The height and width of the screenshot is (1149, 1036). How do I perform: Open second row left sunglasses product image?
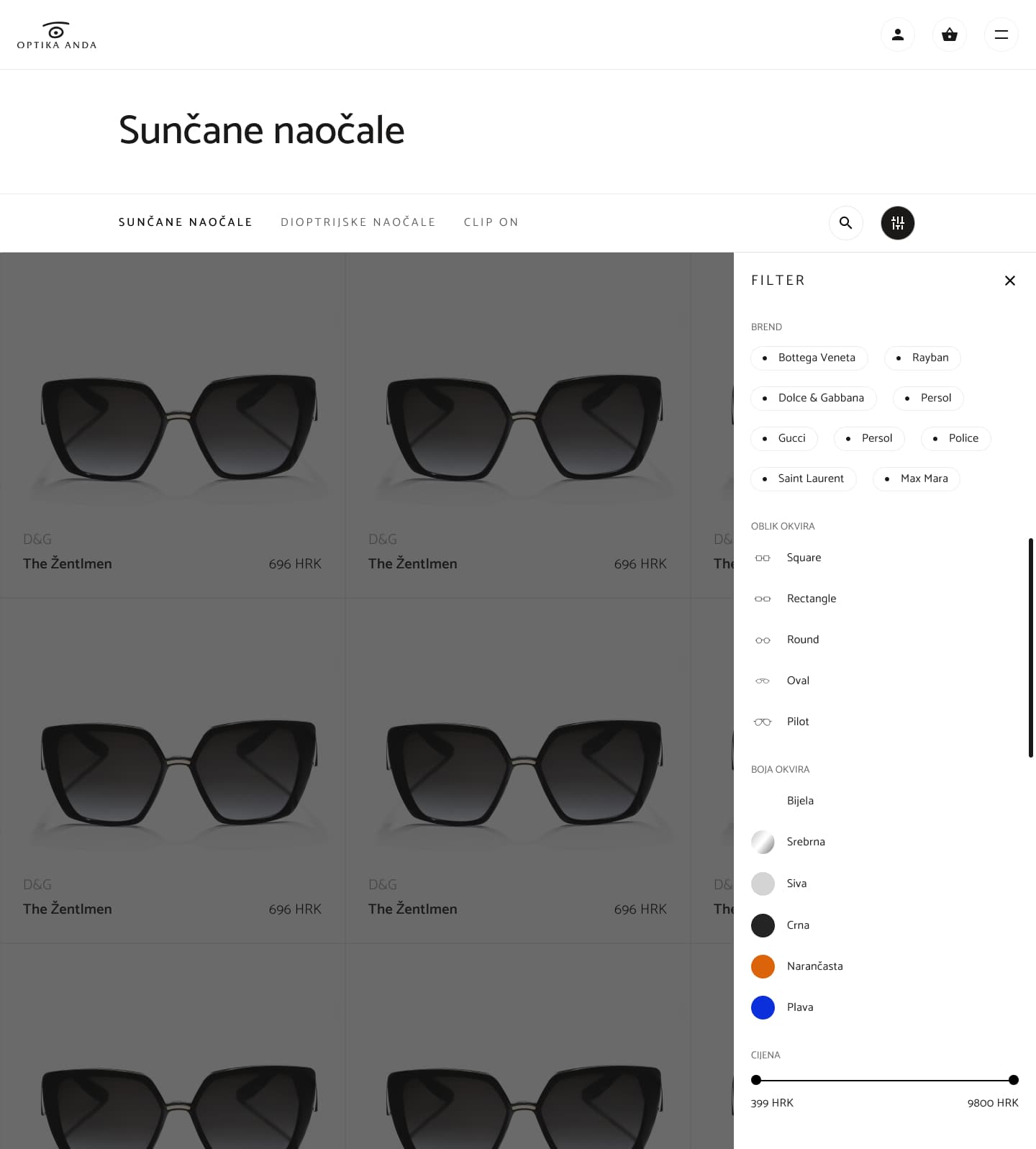(179, 773)
